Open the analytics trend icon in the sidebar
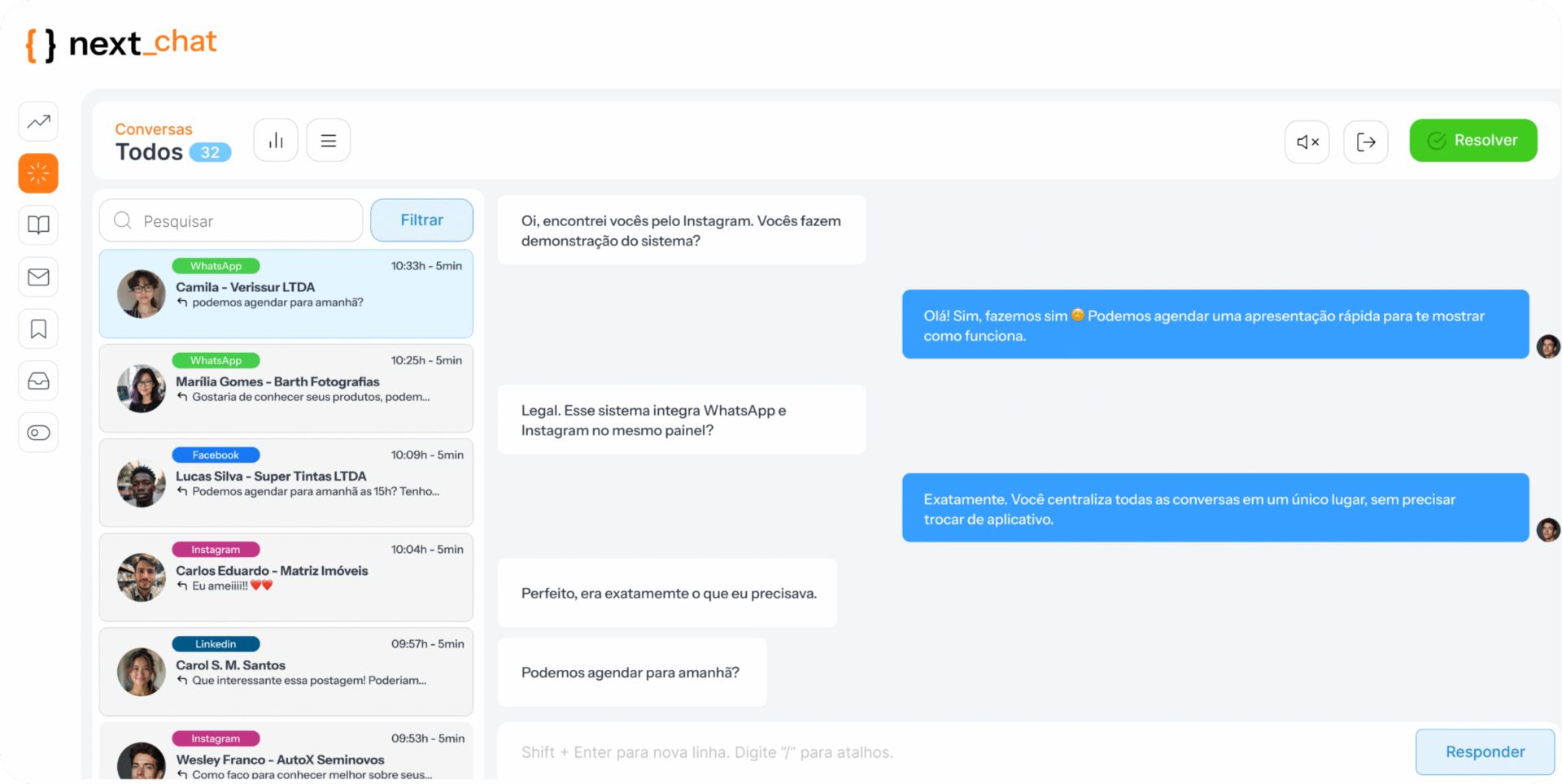Viewport: 1562px width, 784px height. [x=37, y=120]
